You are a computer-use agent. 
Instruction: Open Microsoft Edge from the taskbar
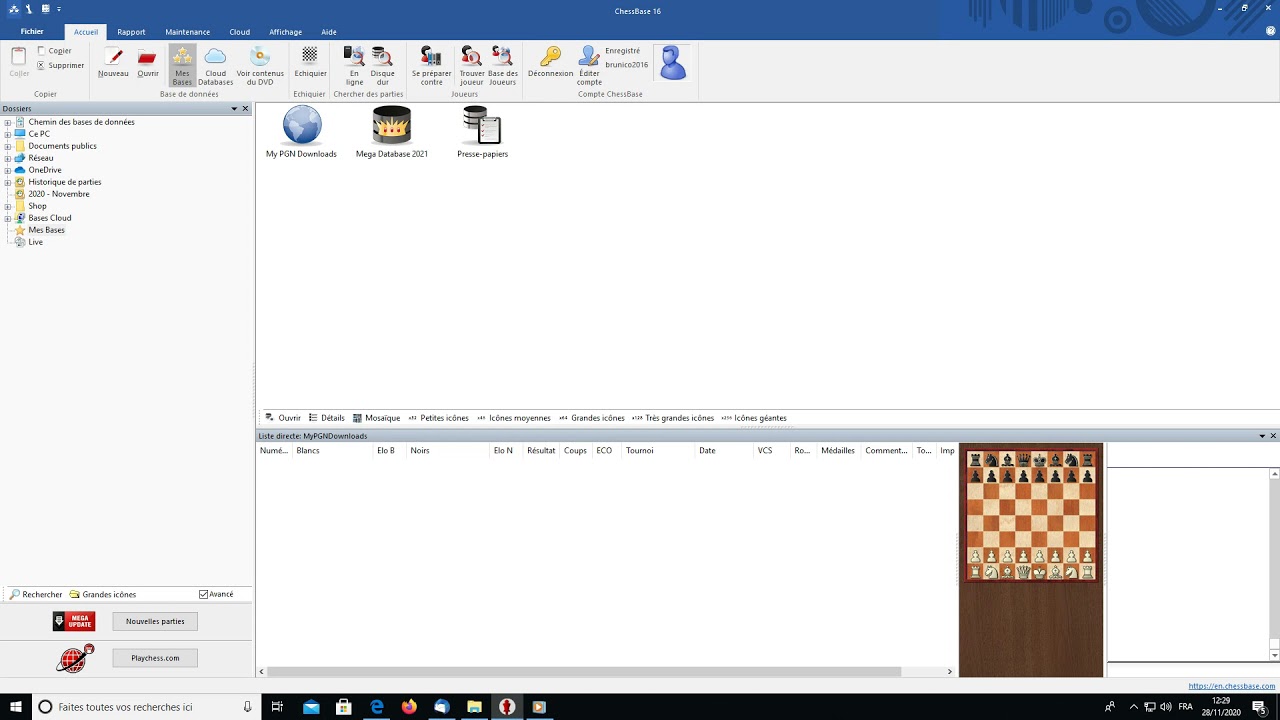(x=377, y=707)
